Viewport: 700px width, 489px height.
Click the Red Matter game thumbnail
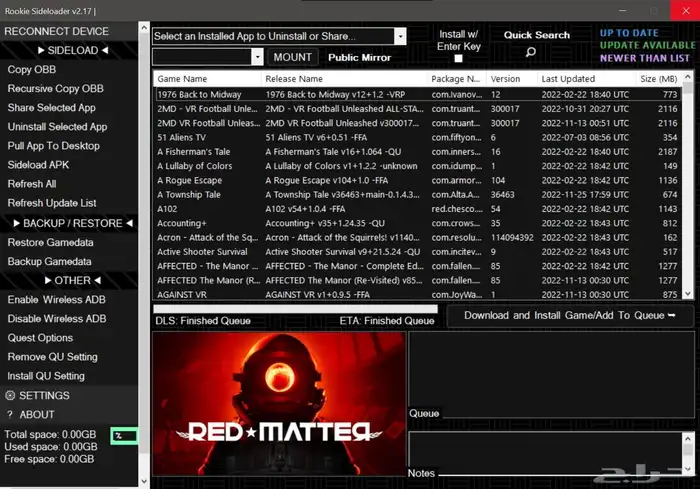click(x=279, y=404)
